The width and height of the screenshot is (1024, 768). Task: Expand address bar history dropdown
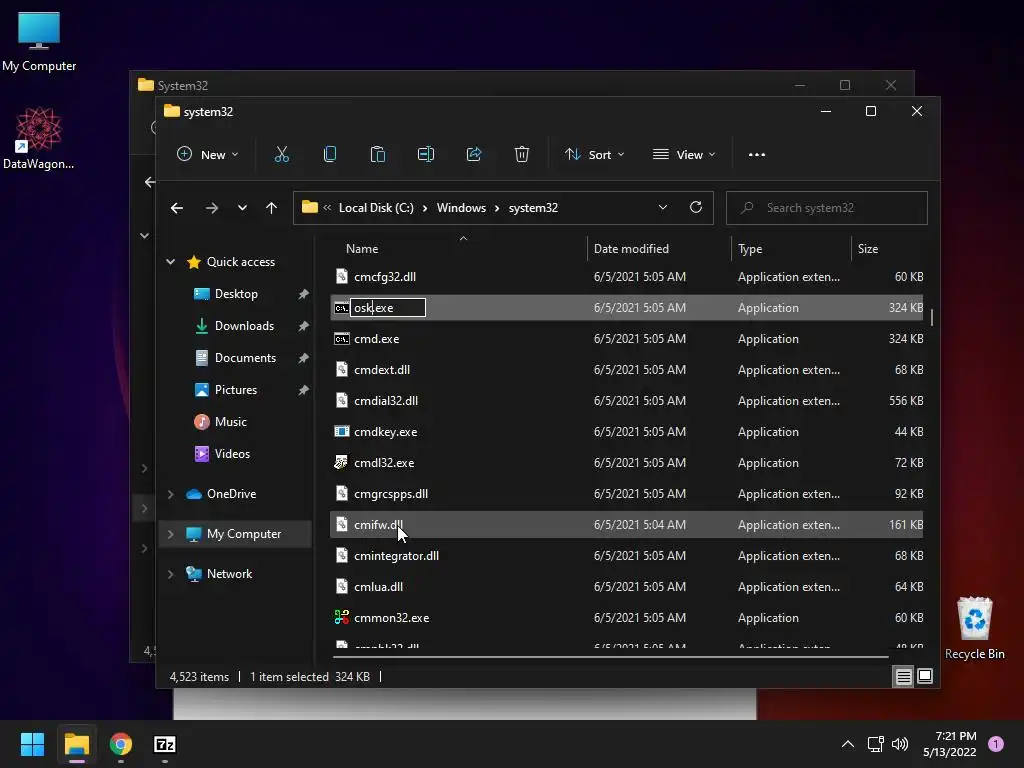pyautogui.click(x=662, y=208)
